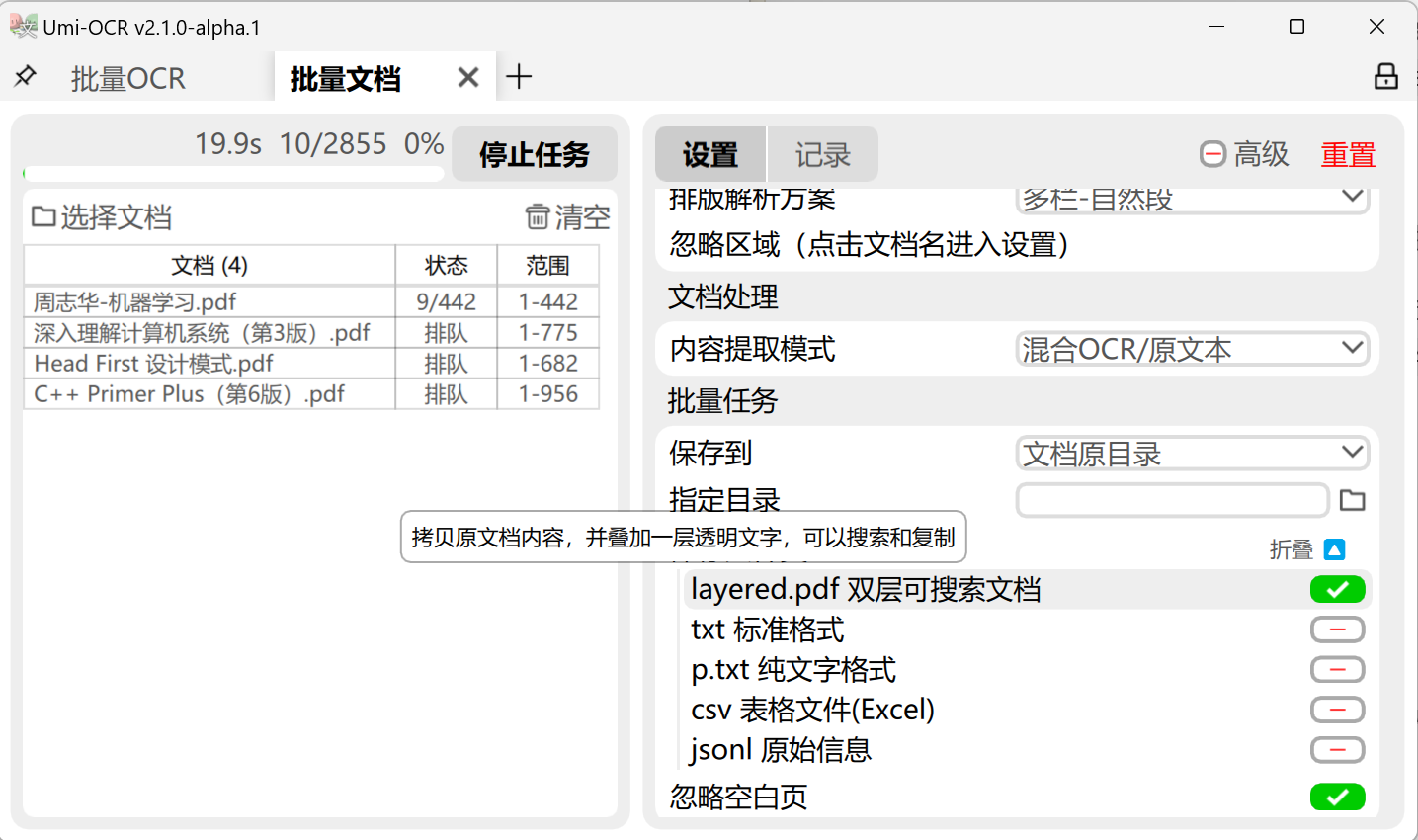
Task: Switch to the 记录 tab
Action: pyautogui.click(x=822, y=154)
